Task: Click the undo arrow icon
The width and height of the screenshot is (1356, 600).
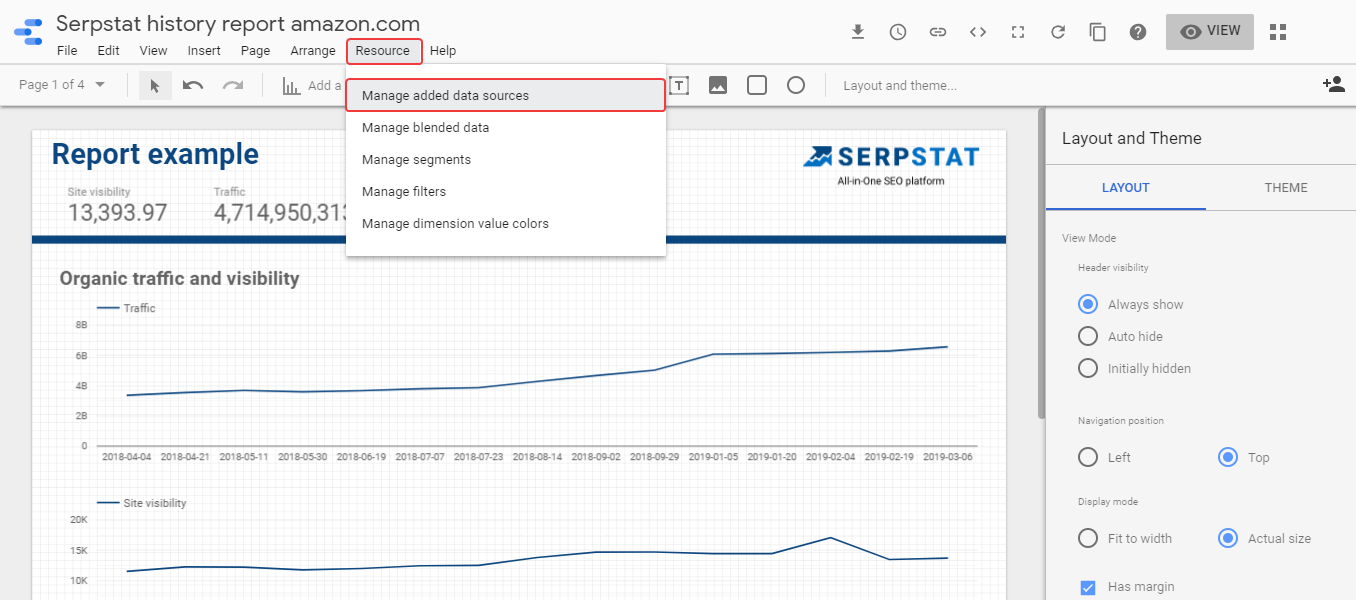Action: [x=193, y=85]
